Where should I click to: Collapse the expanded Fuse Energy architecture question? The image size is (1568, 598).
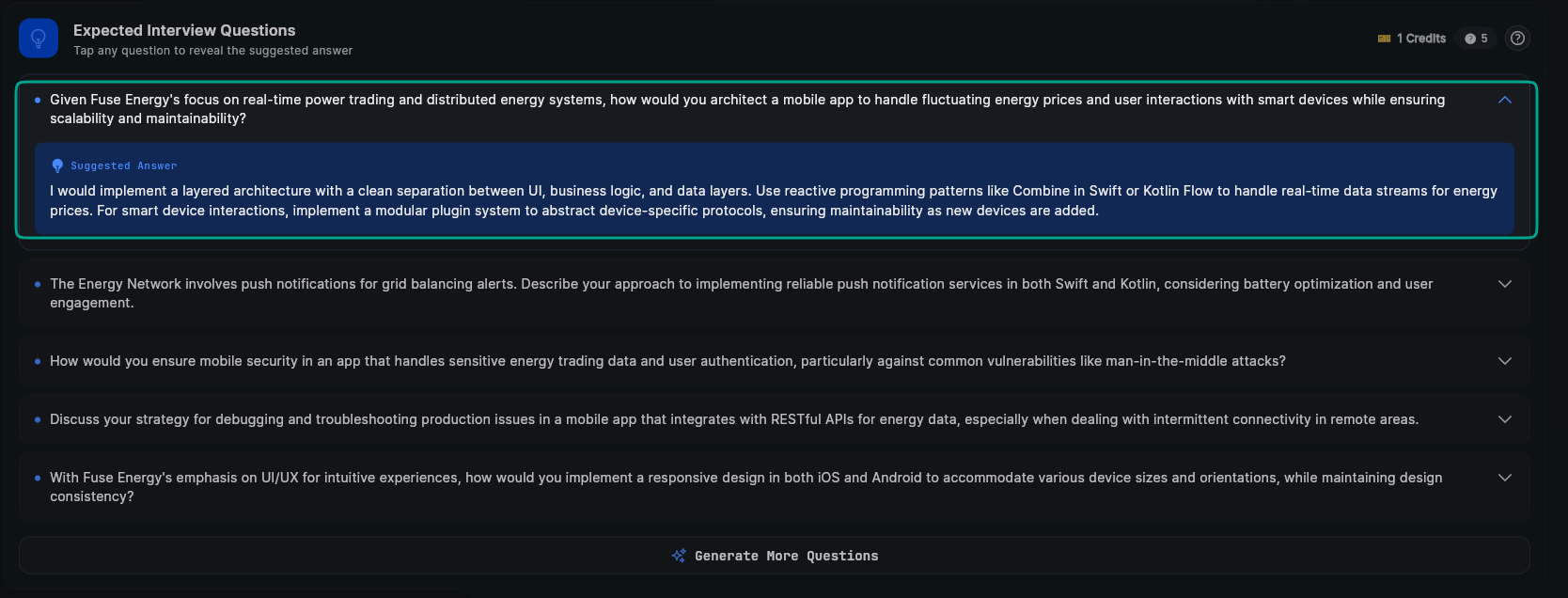coord(1504,100)
